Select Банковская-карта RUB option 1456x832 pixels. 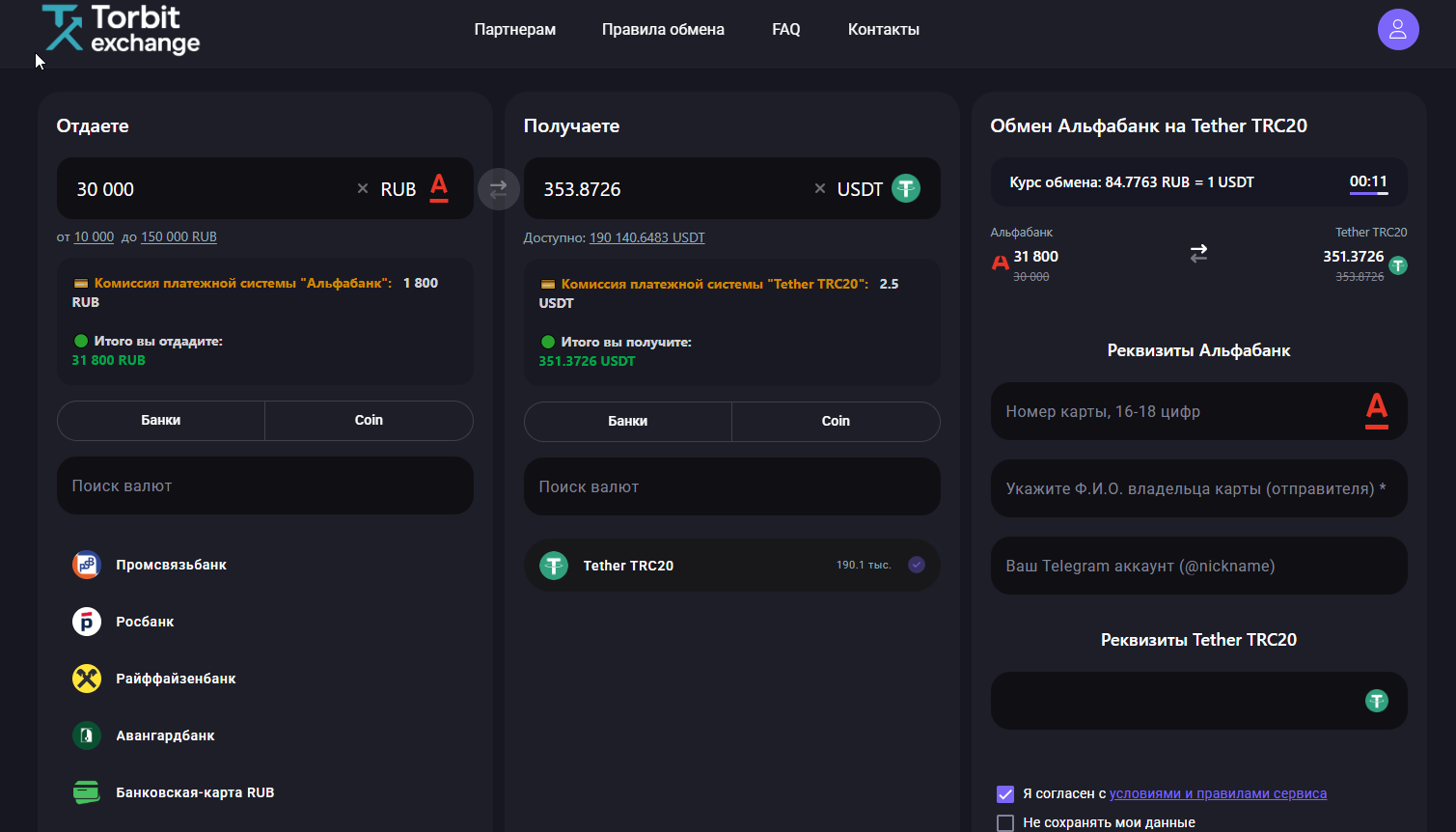[195, 792]
